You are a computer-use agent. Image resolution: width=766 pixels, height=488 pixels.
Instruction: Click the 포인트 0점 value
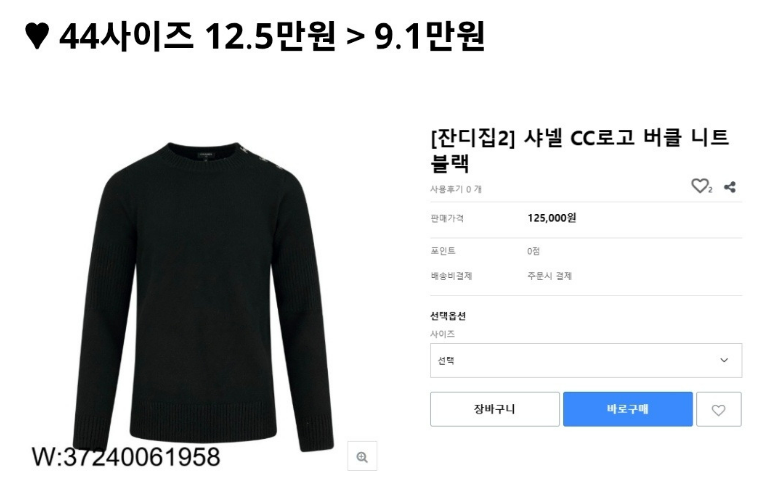pos(533,251)
